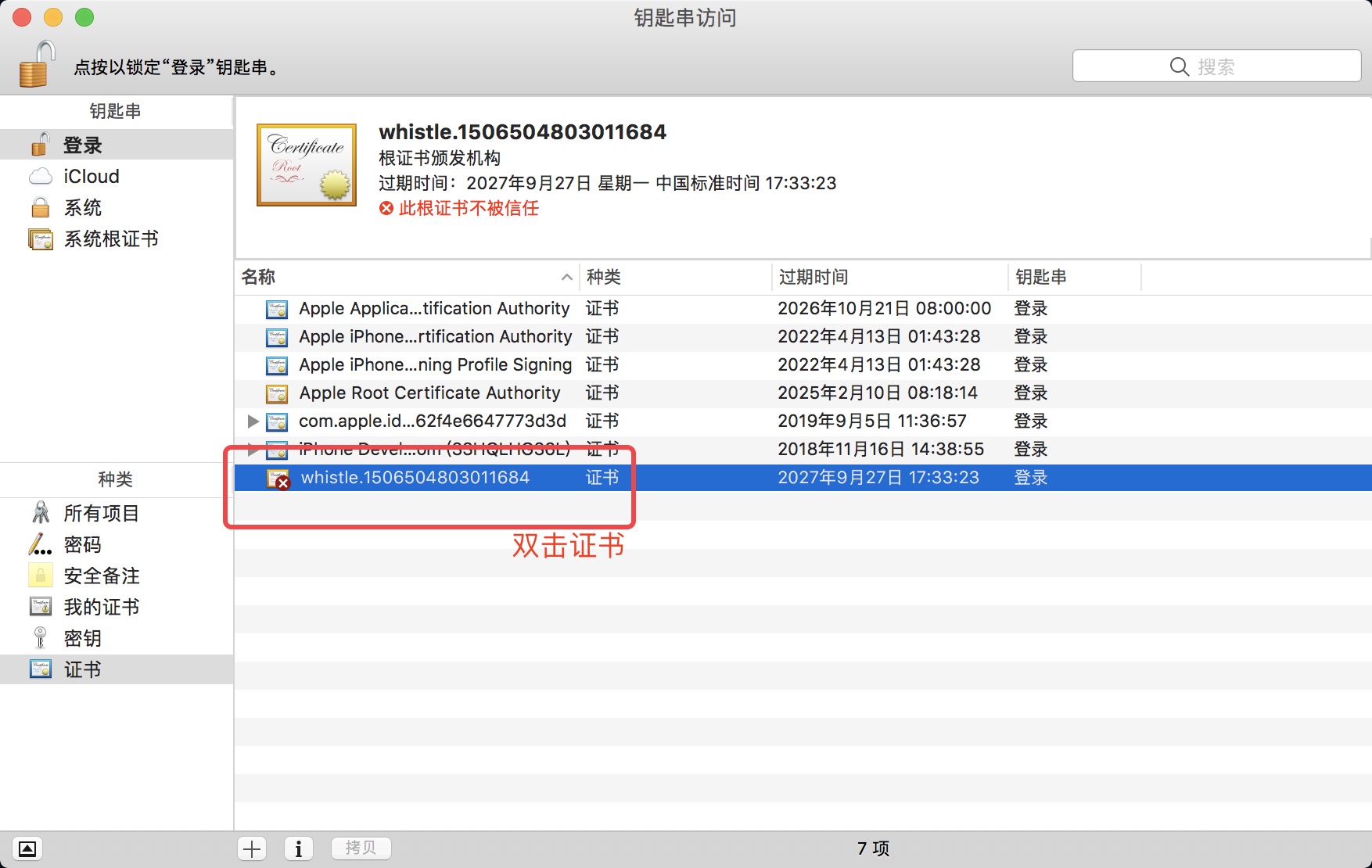Click the sort arrow in 名称 header
This screenshot has width=1372, height=868.
[x=567, y=277]
